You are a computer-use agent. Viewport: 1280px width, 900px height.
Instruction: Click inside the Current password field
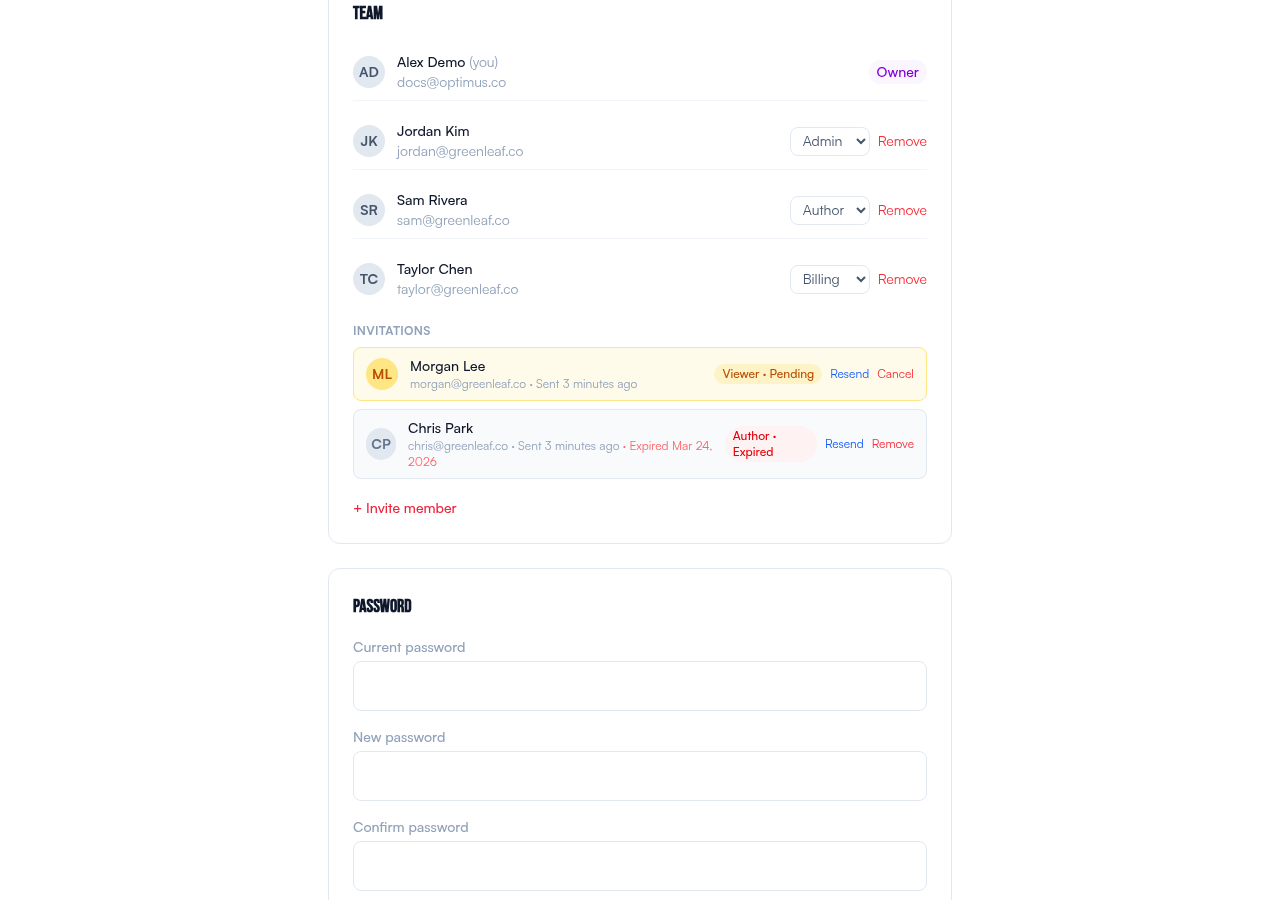click(x=639, y=686)
